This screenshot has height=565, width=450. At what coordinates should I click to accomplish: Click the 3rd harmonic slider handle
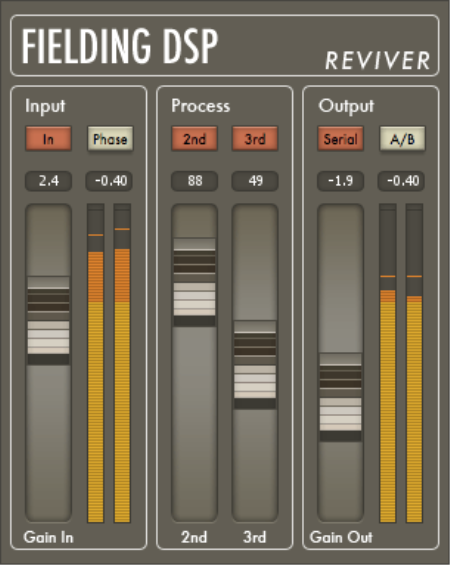(255, 365)
